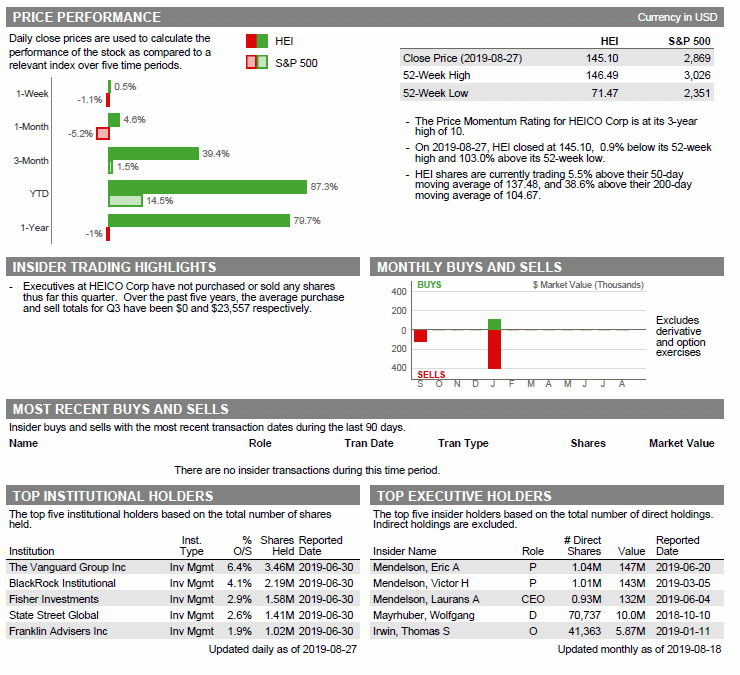The image size is (740, 675).
Task: Click the S&P 500 1-Month -5.2% bar
Action: 103,134
